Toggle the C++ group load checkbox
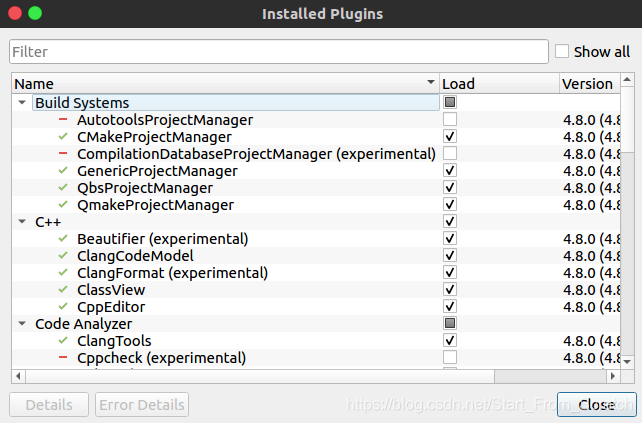This screenshot has height=423, width=642. coord(450,221)
